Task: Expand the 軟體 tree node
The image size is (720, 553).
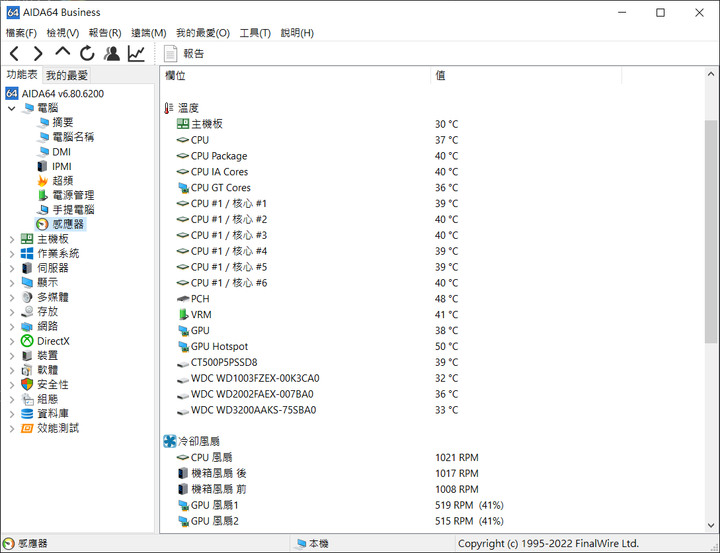Action: click(x=12, y=370)
